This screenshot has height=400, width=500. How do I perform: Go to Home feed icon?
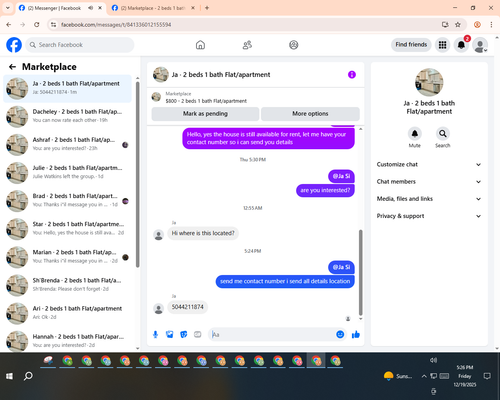(x=200, y=45)
